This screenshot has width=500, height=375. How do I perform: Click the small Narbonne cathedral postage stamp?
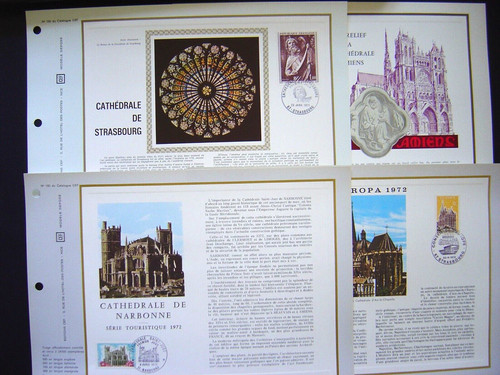[x=116, y=355]
